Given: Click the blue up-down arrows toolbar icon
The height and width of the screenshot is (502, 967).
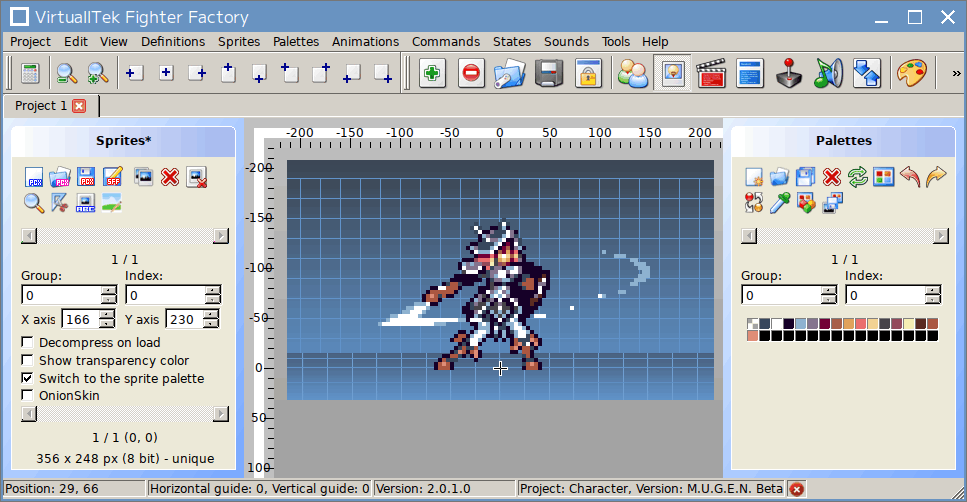Looking at the screenshot, I should (867, 73).
